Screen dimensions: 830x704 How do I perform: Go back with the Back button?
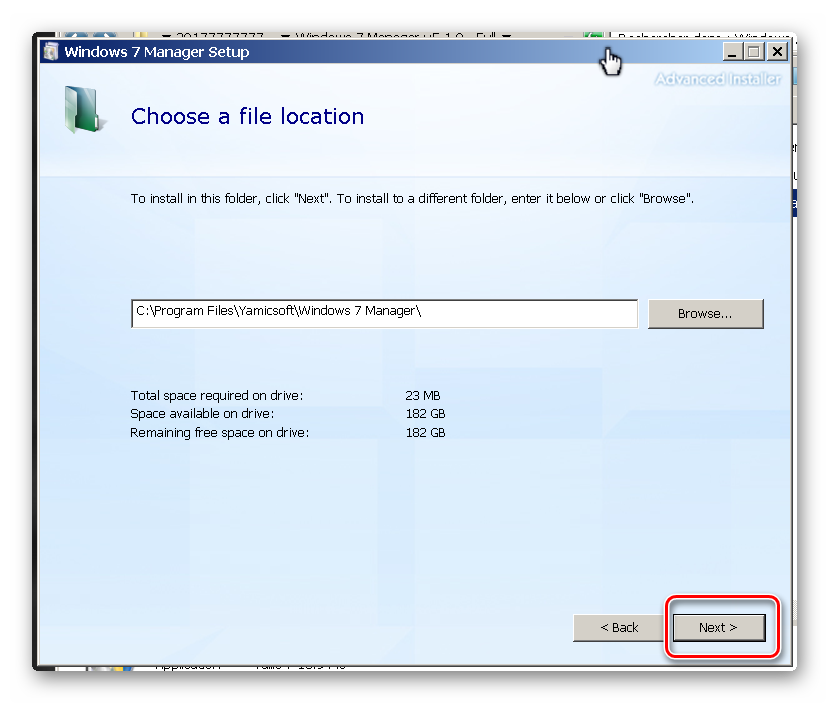[x=619, y=627]
